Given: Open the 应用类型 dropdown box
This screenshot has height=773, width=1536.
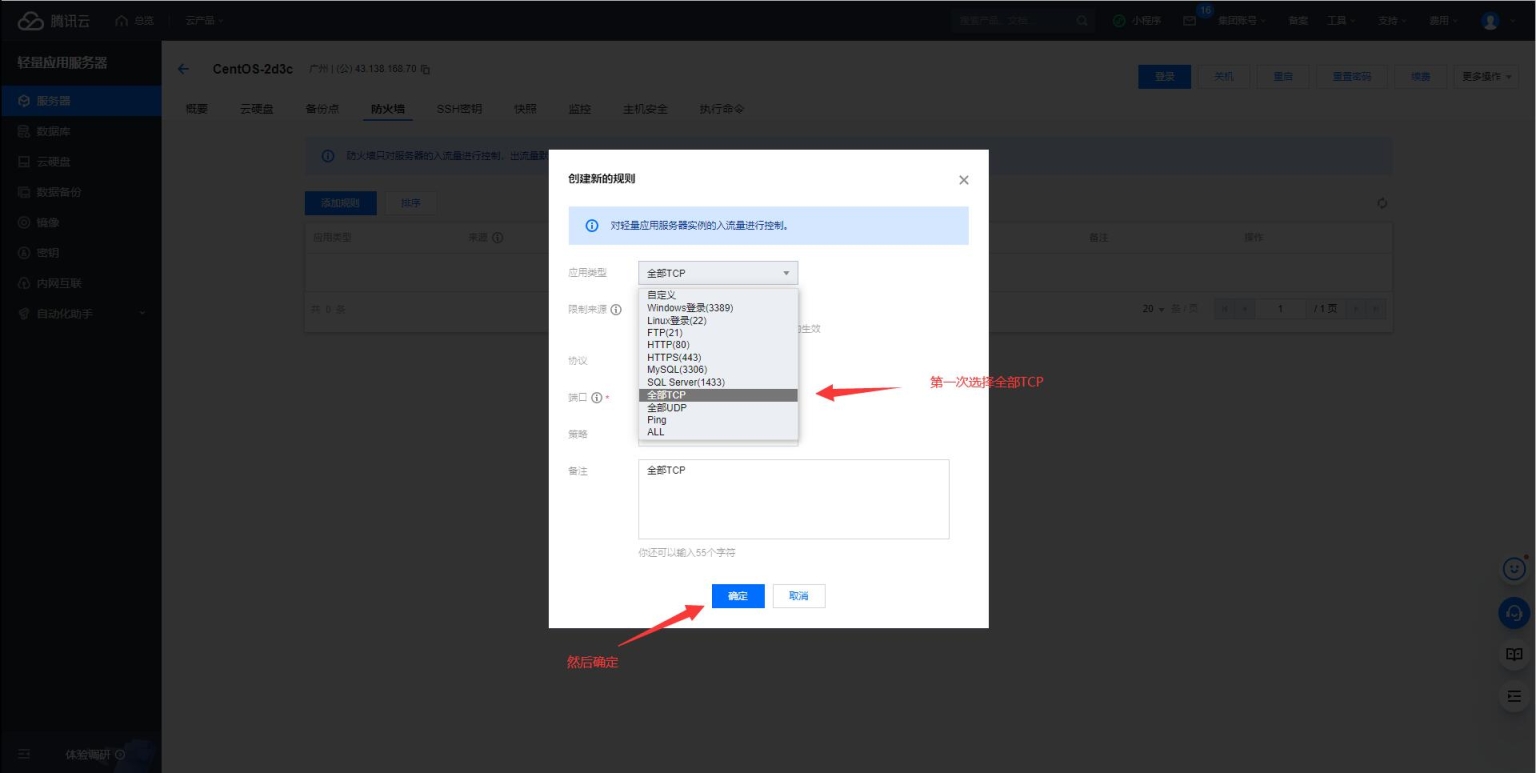Looking at the screenshot, I should 718,273.
